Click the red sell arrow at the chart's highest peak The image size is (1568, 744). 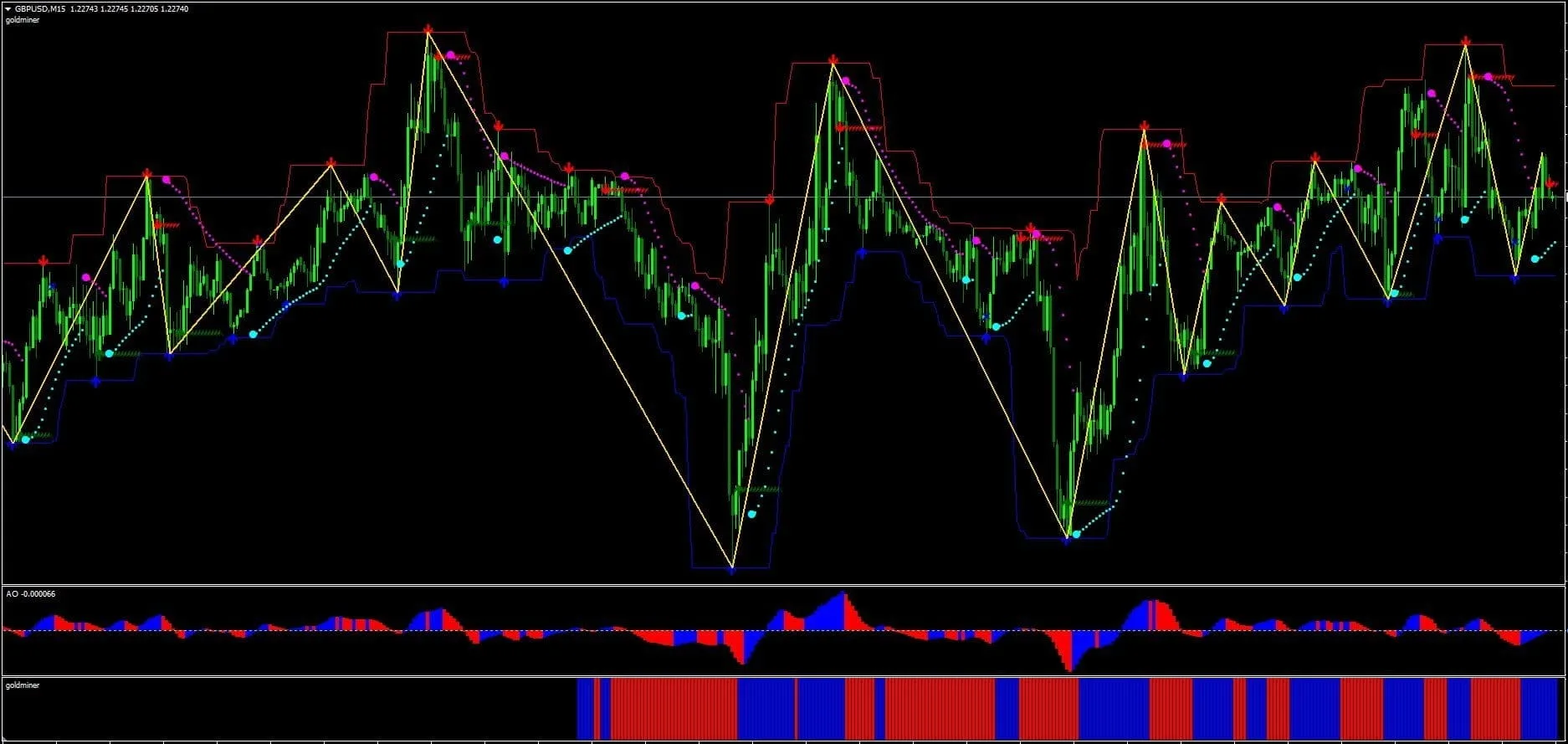[x=428, y=31]
